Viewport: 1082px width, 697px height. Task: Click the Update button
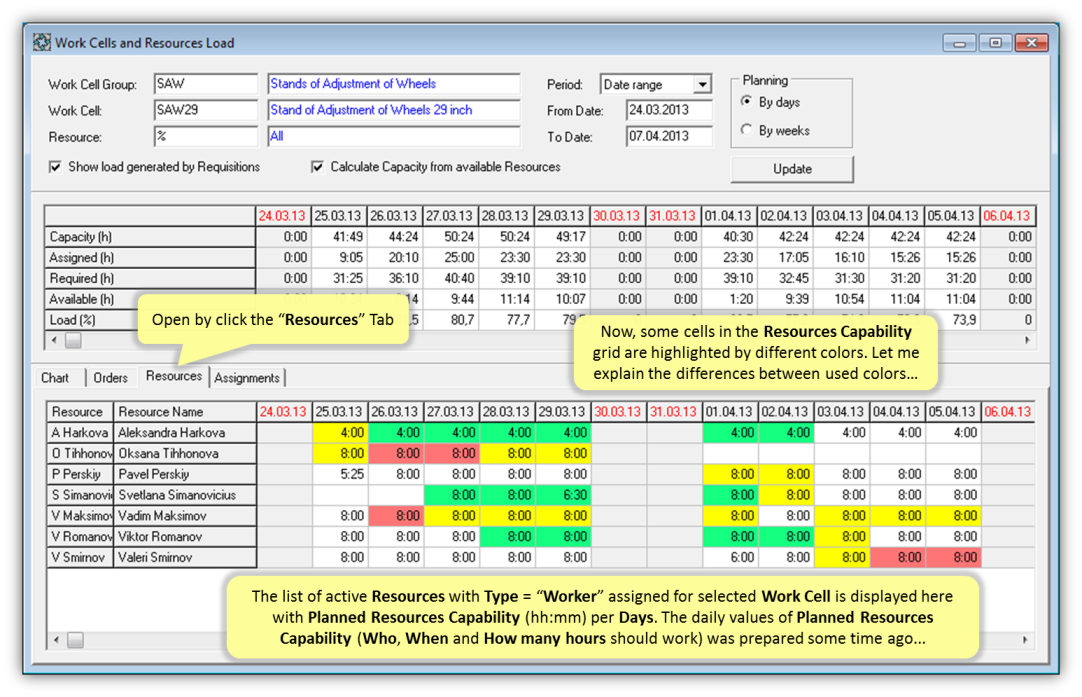[x=792, y=169]
